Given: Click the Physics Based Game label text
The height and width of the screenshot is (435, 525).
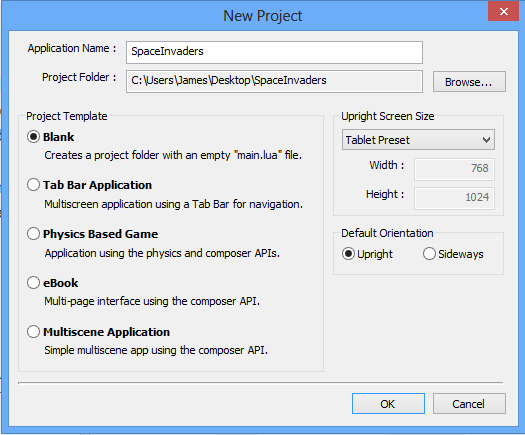Looking at the screenshot, I should [x=100, y=234].
